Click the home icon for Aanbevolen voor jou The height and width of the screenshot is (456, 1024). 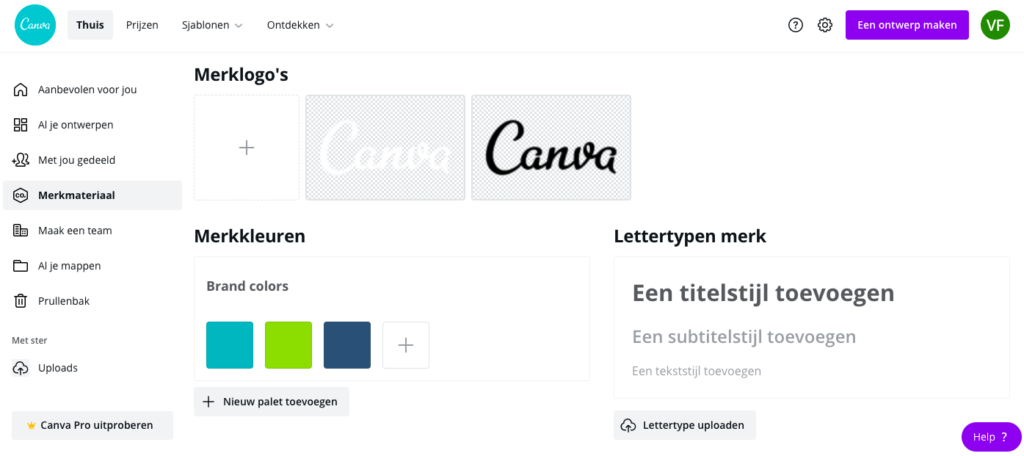(21, 90)
